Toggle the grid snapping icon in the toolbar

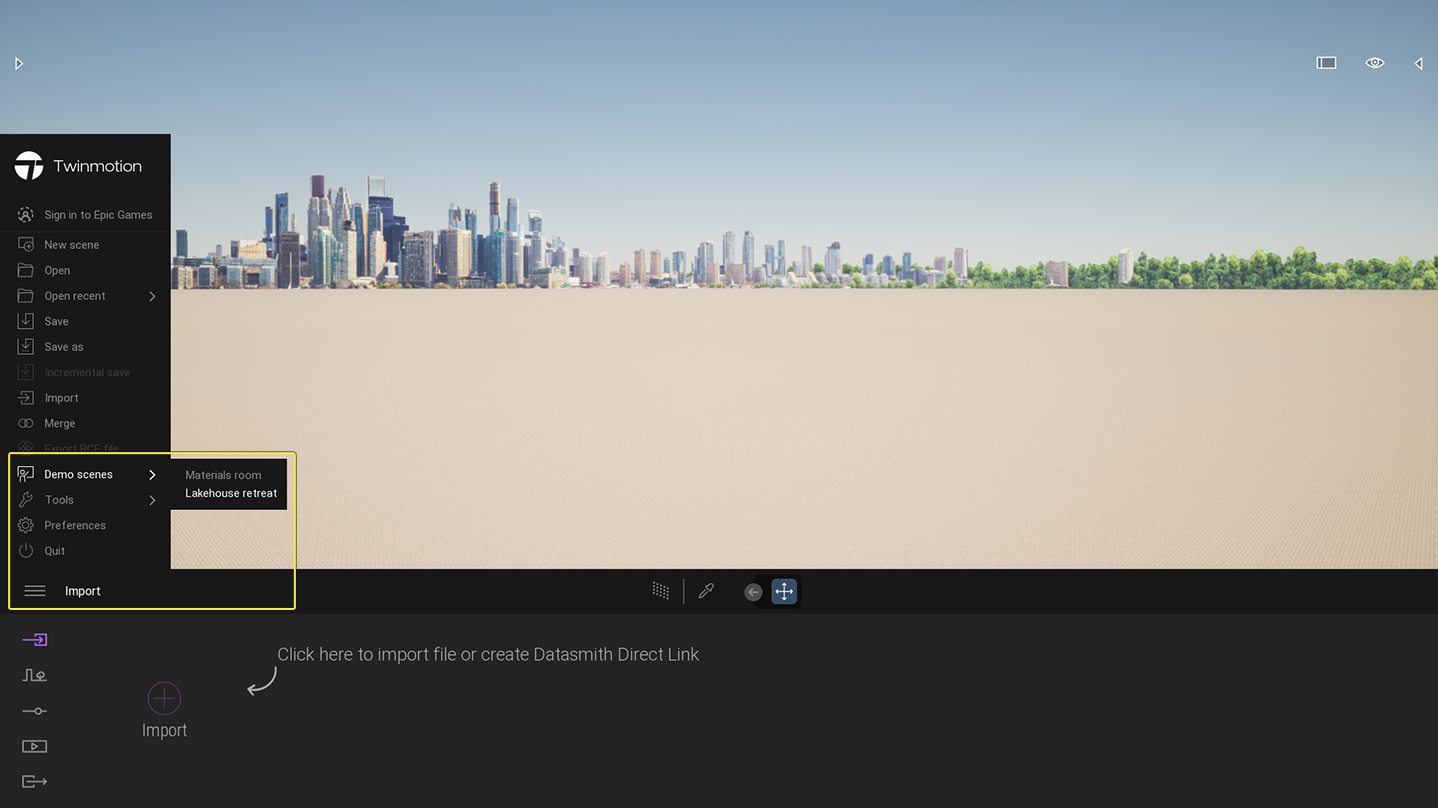coord(660,590)
